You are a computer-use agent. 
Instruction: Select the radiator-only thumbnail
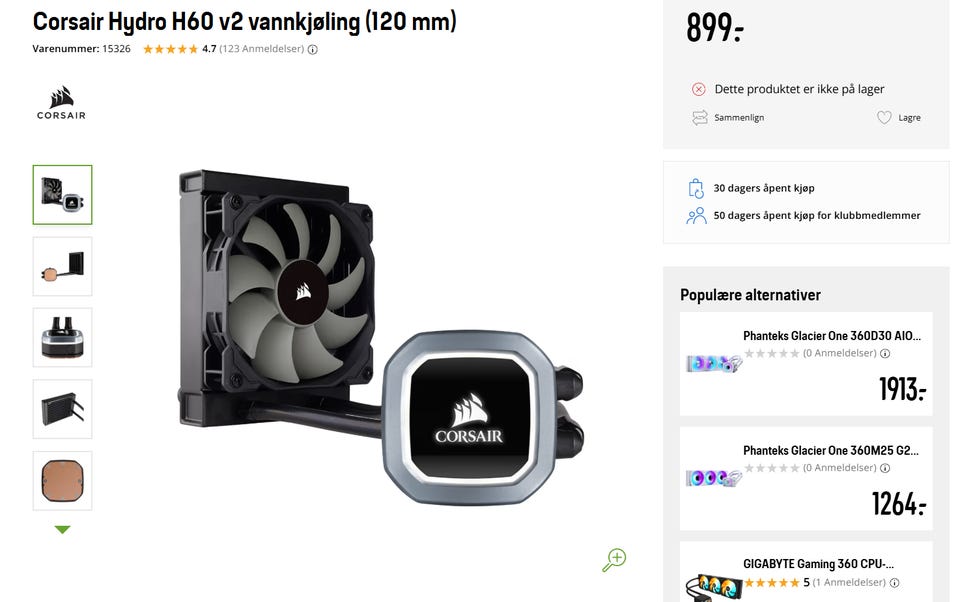pyautogui.click(x=62, y=409)
